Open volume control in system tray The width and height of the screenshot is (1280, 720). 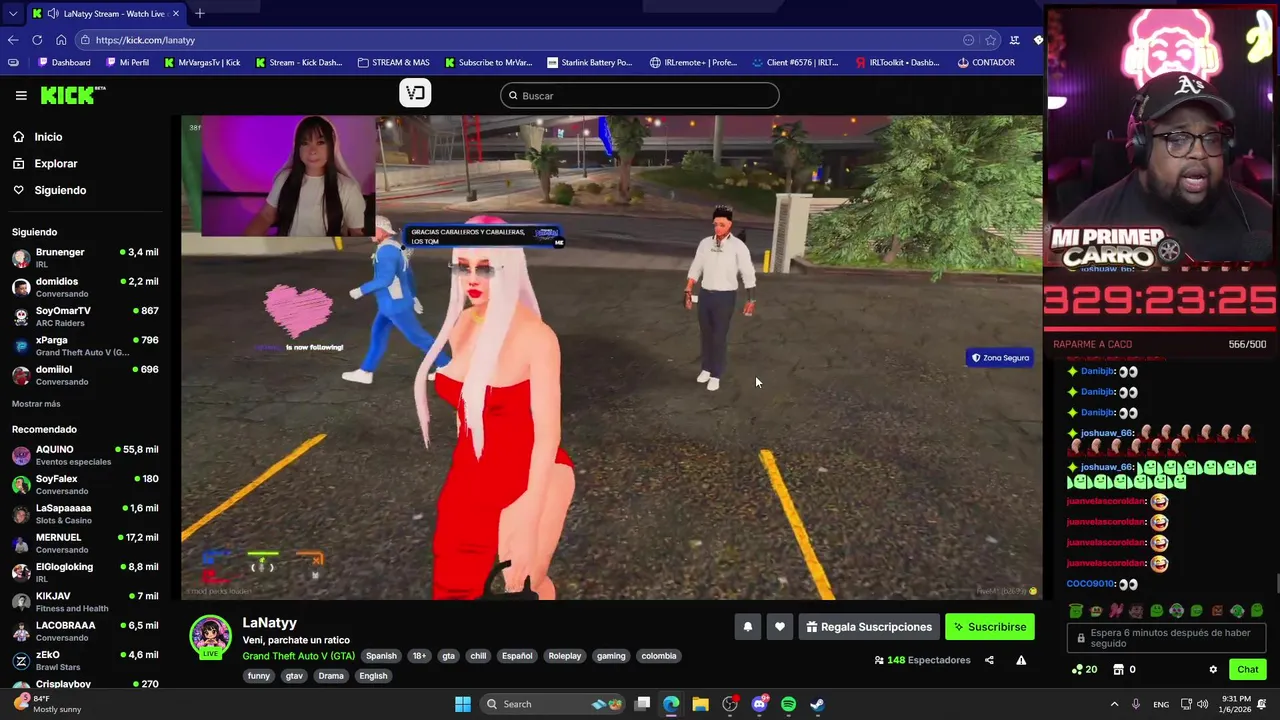tap(1203, 704)
